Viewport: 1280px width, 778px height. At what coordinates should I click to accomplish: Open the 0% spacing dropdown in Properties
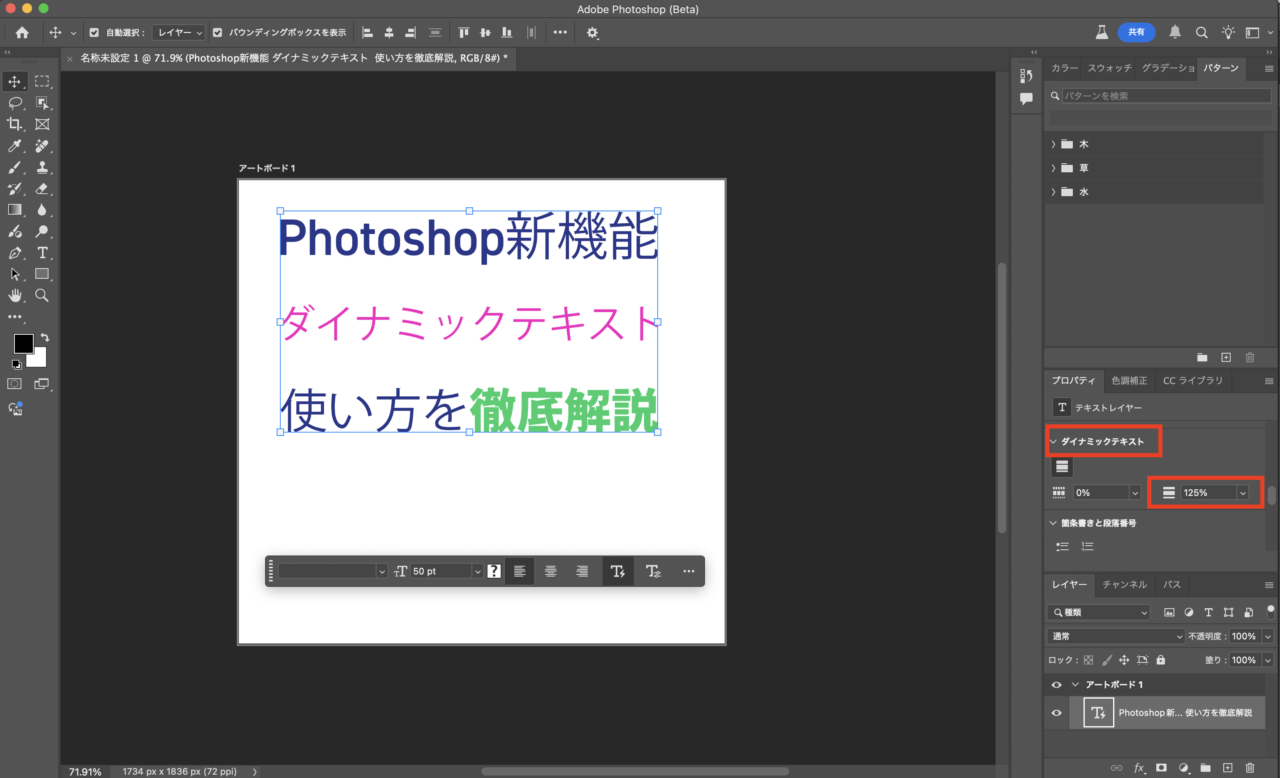[x=1134, y=492]
